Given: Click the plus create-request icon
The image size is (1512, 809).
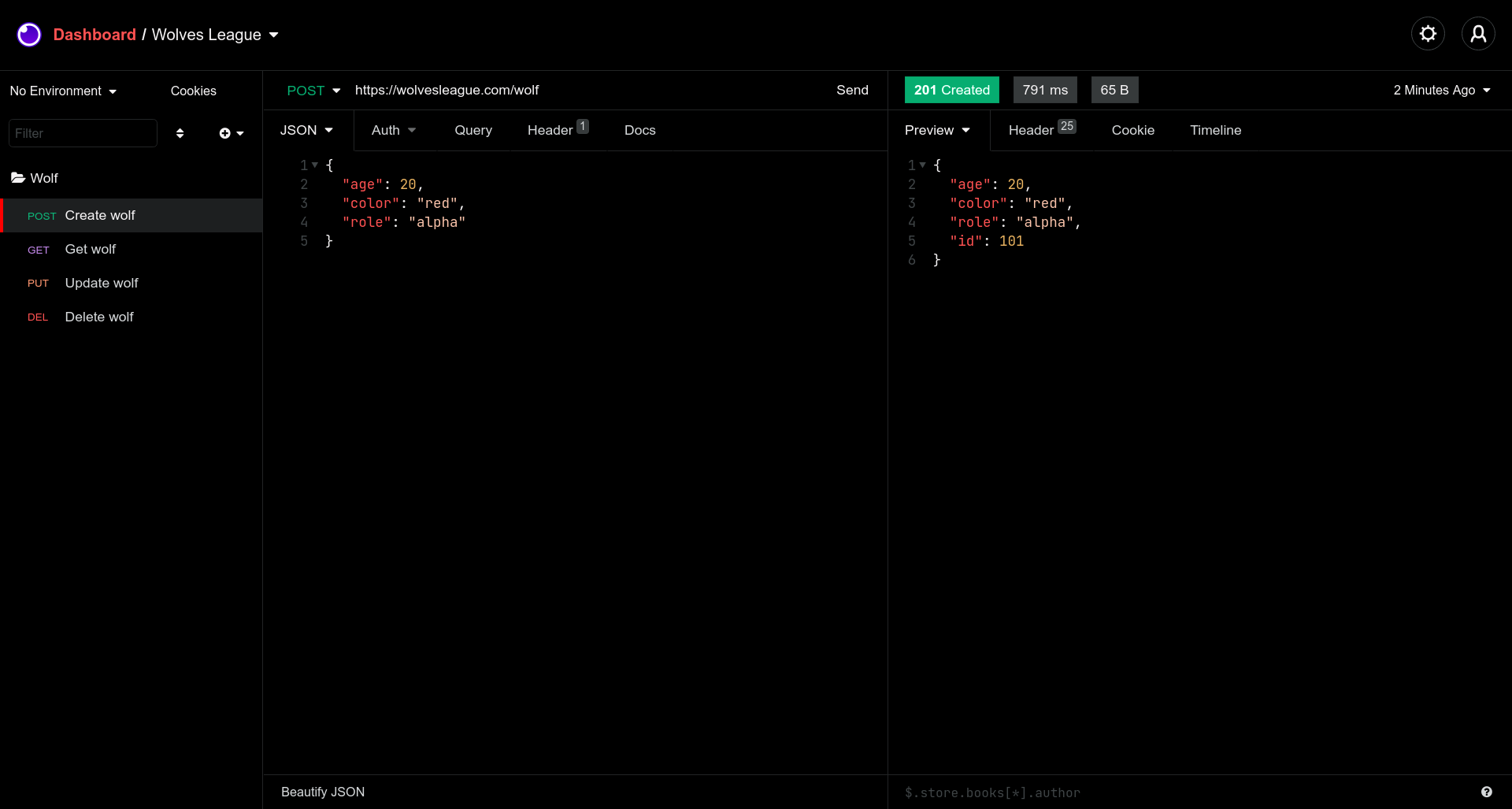Looking at the screenshot, I should 225,133.
